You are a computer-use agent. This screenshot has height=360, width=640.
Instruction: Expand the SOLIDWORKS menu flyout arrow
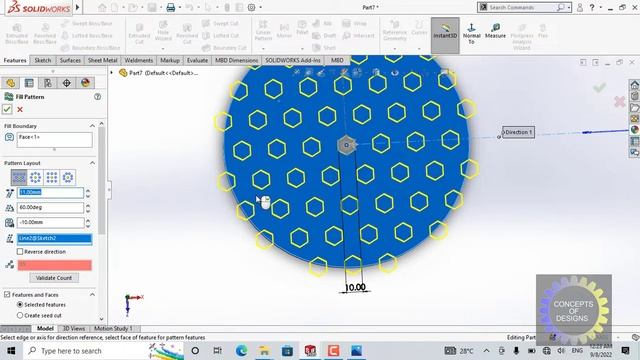[x=78, y=7]
